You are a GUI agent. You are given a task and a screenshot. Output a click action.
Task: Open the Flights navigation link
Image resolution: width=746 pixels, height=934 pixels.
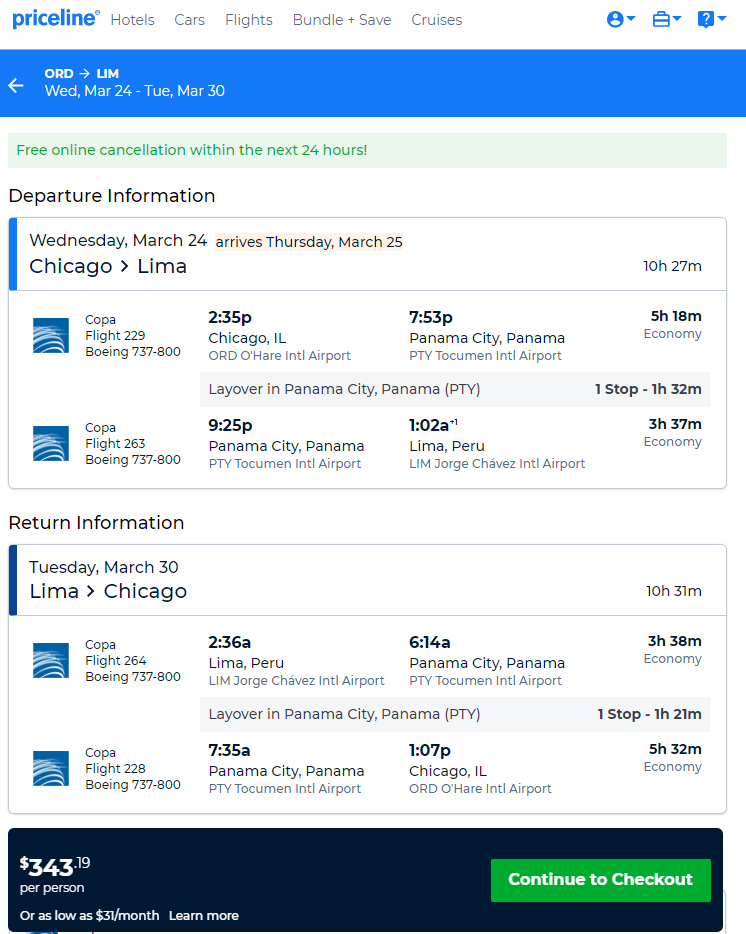[x=248, y=20]
